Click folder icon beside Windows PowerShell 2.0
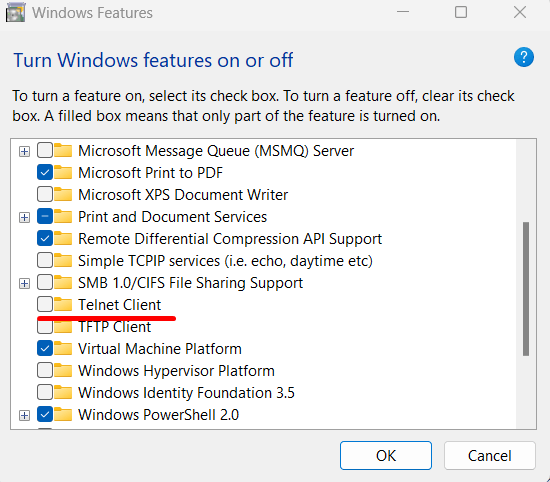The width and height of the screenshot is (550, 482). 63,414
